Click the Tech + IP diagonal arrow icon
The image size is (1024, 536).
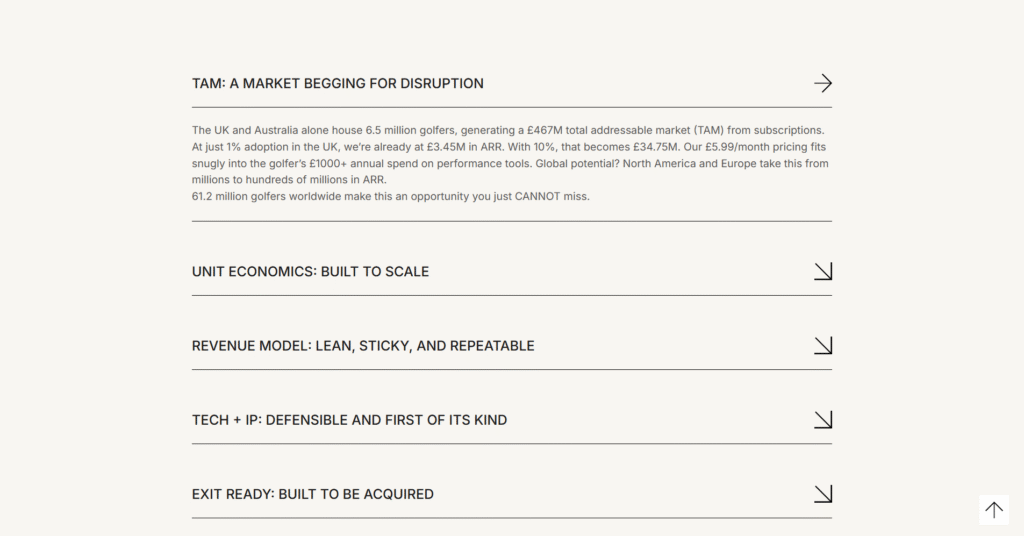click(823, 419)
